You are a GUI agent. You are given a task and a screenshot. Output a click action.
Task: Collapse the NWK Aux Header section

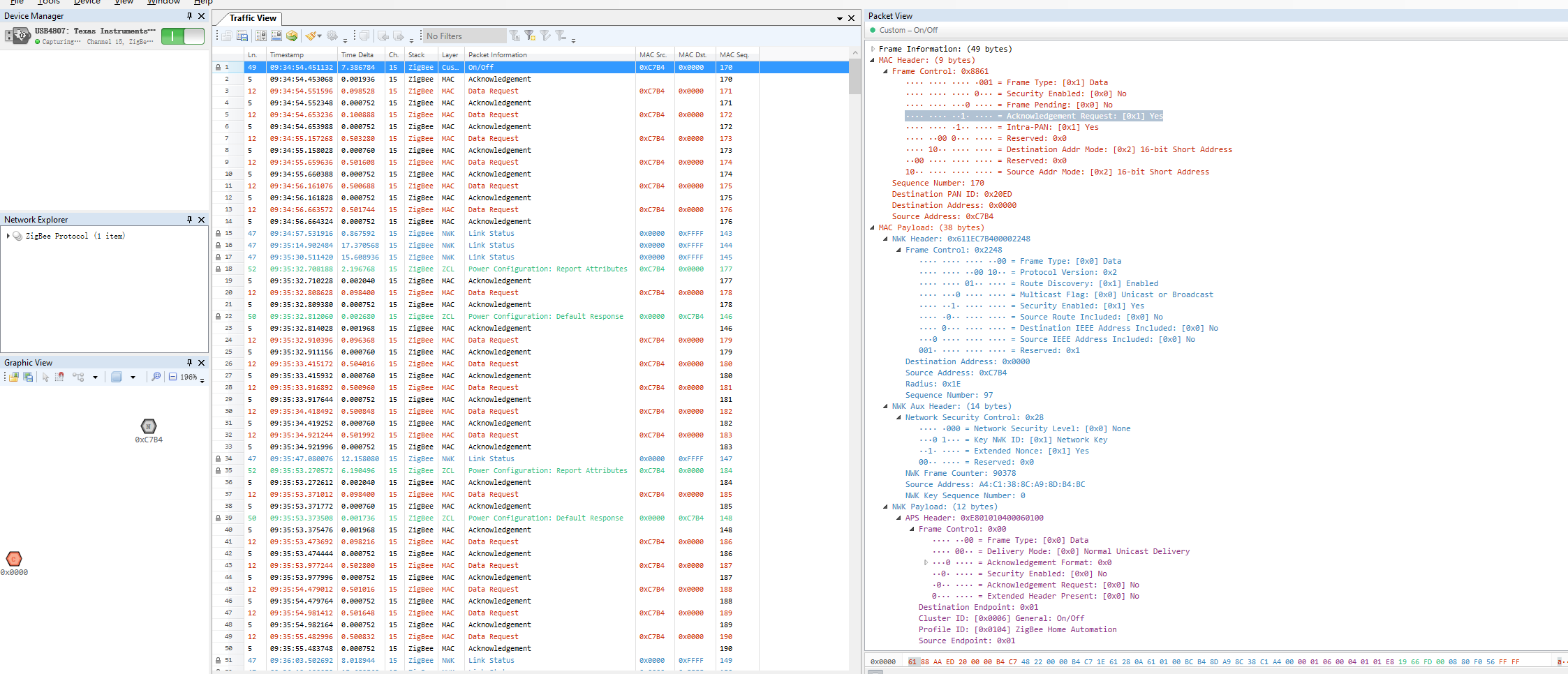coord(886,406)
